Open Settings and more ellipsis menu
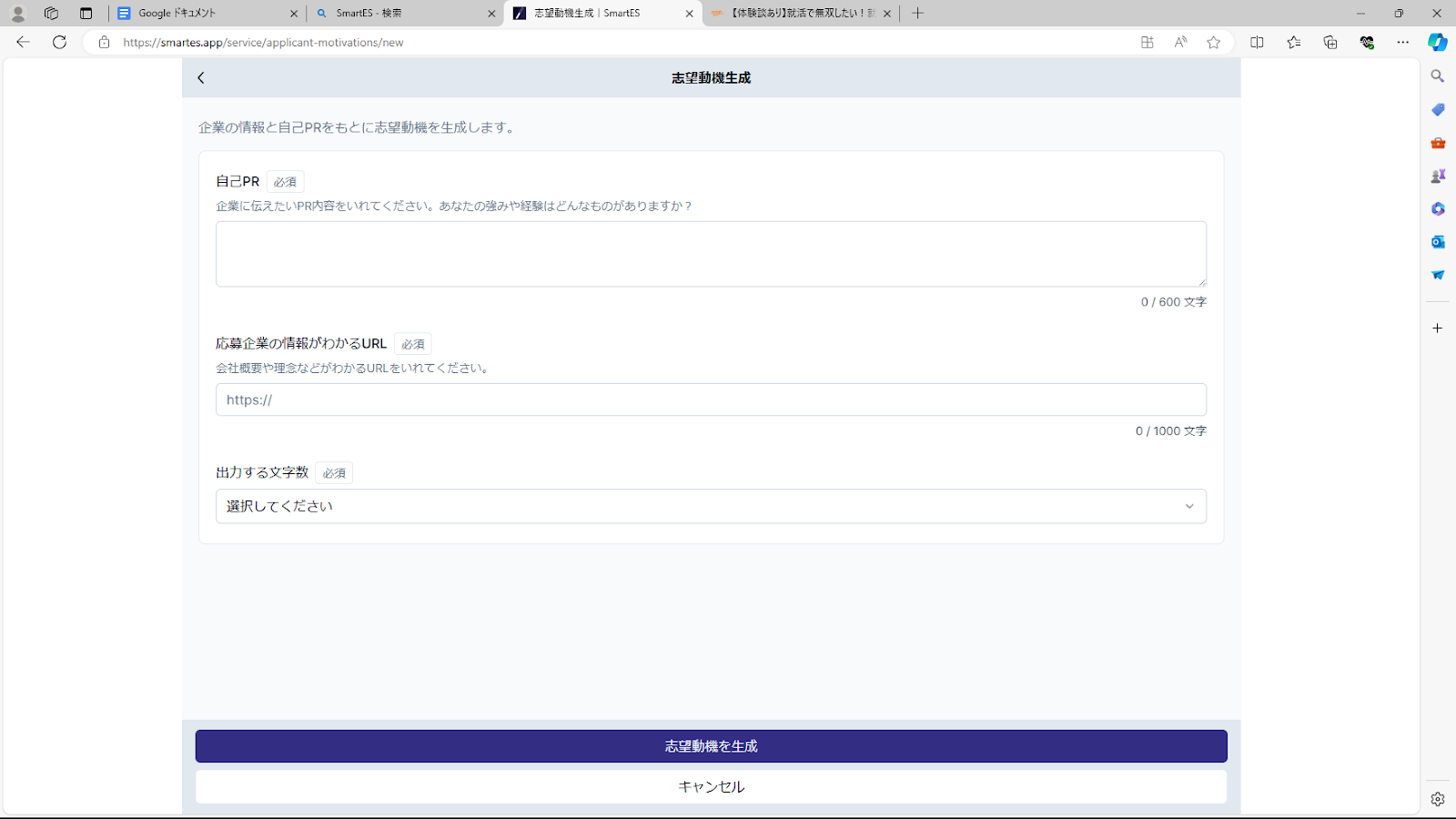Image resolution: width=1456 pixels, height=819 pixels. pyautogui.click(x=1403, y=42)
